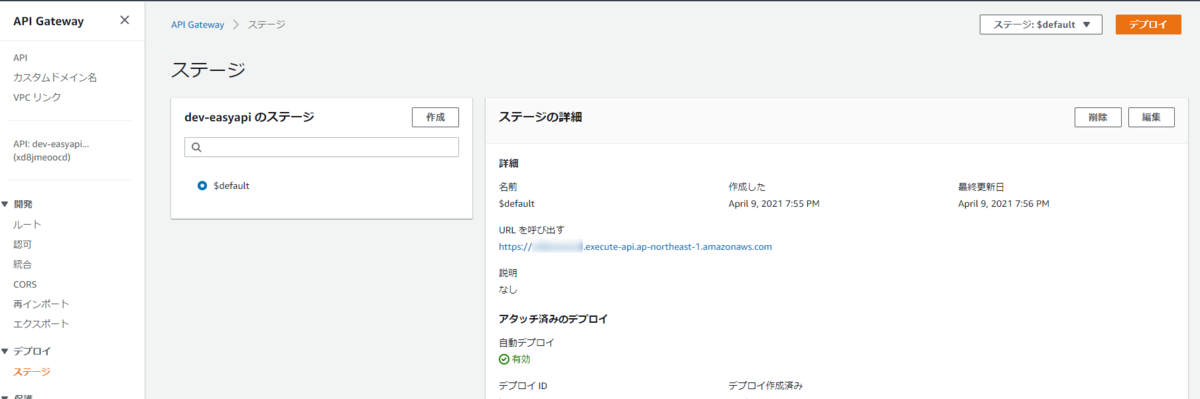Open エクスポート page
1200x399 pixels.
41,324
